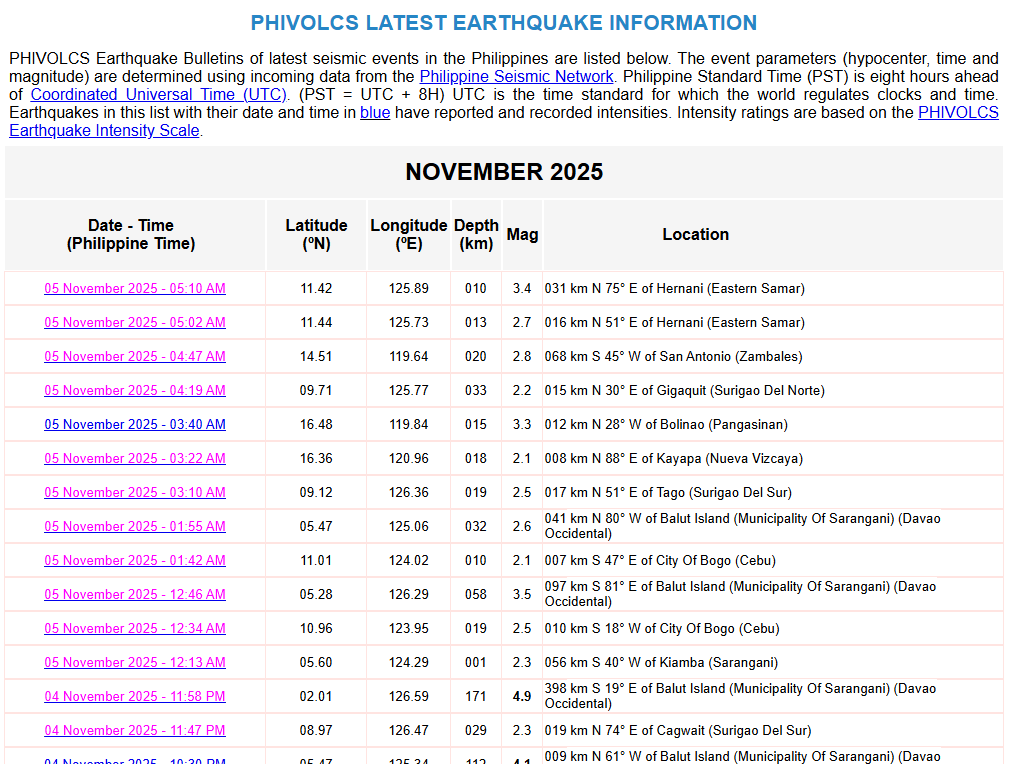
Task: Click the Depth (km) column header
Action: click(476, 234)
